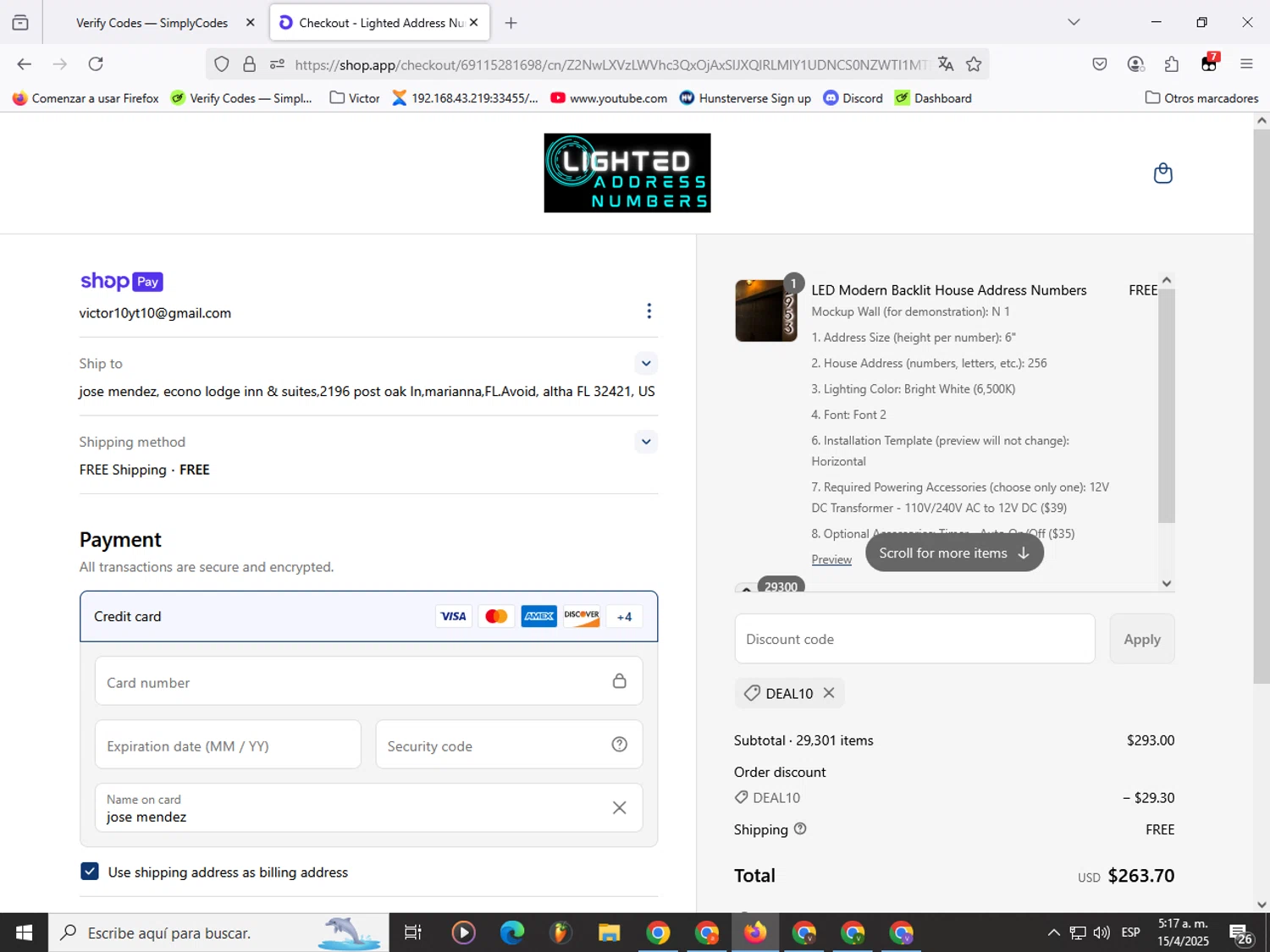Viewport: 1270px width, 952px height.
Task: Translate this page icon
Action: point(946,64)
